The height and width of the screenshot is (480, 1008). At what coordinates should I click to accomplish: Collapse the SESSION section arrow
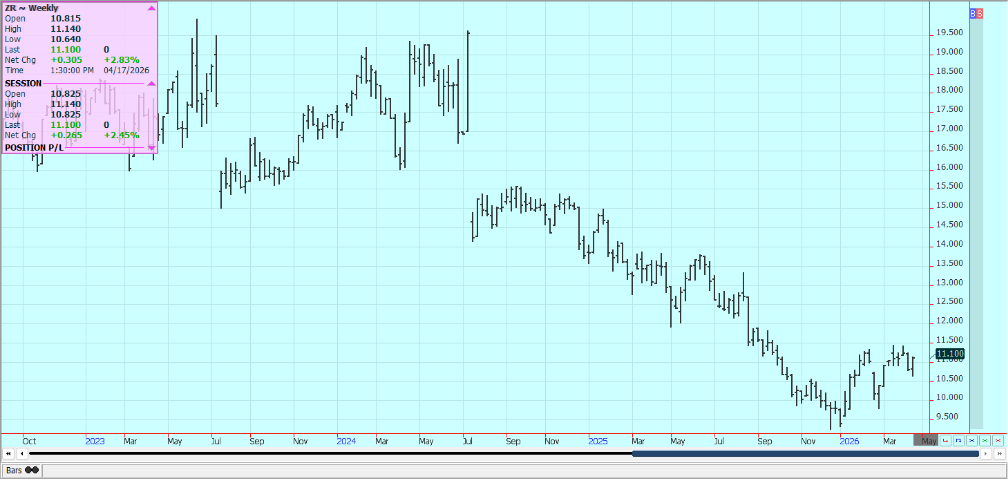(x=151, y=83)
